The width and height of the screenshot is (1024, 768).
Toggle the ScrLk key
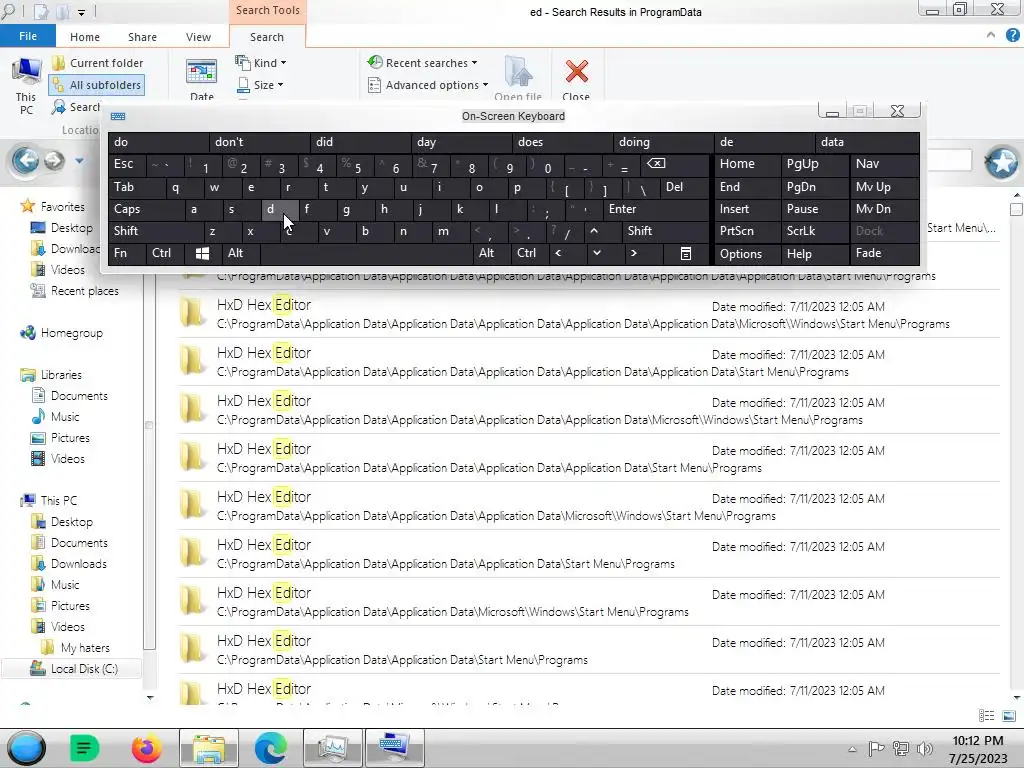(814, 231)
